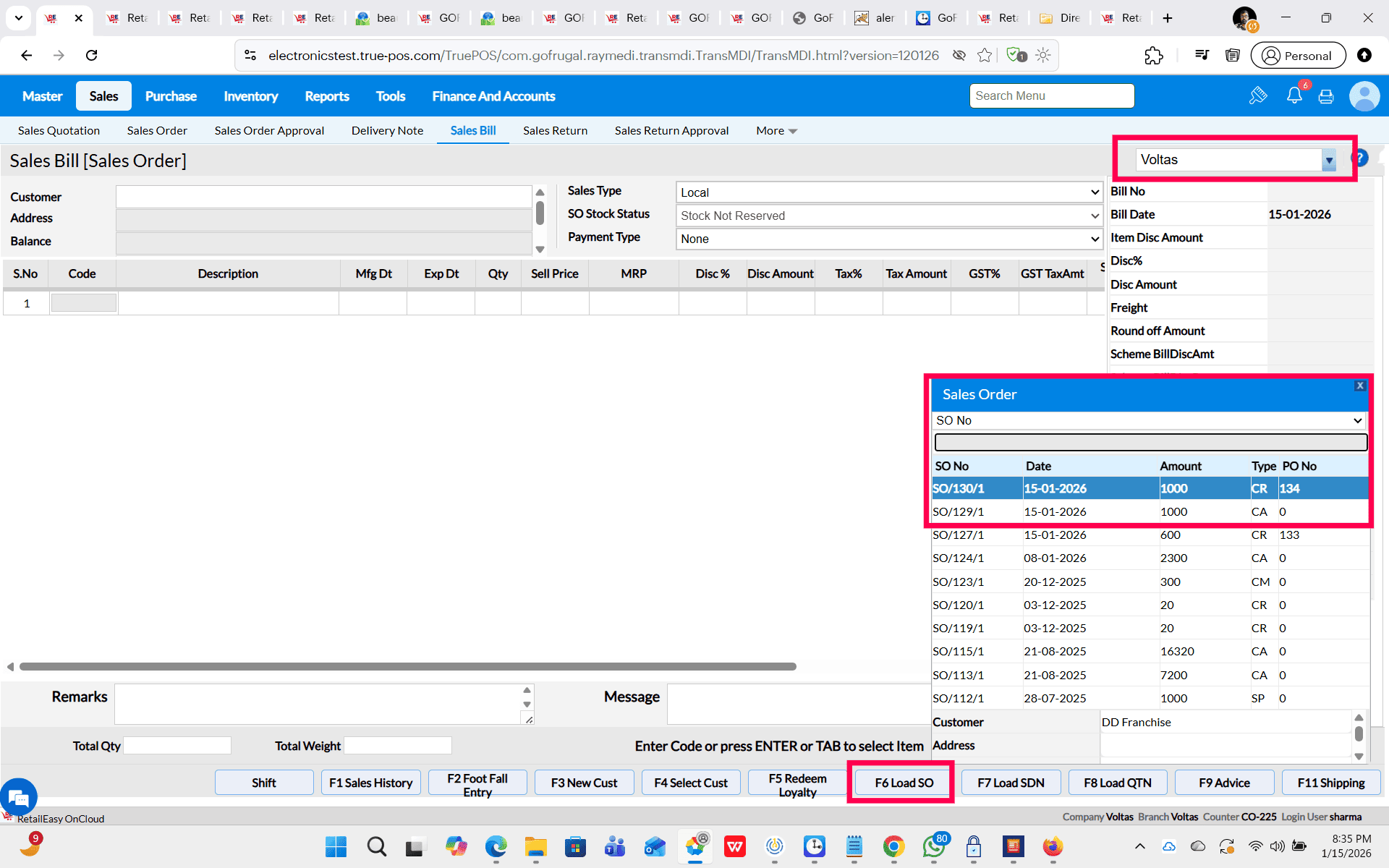
Task: Open the Sales Type dropdown
Action: [x=888, y=192]
